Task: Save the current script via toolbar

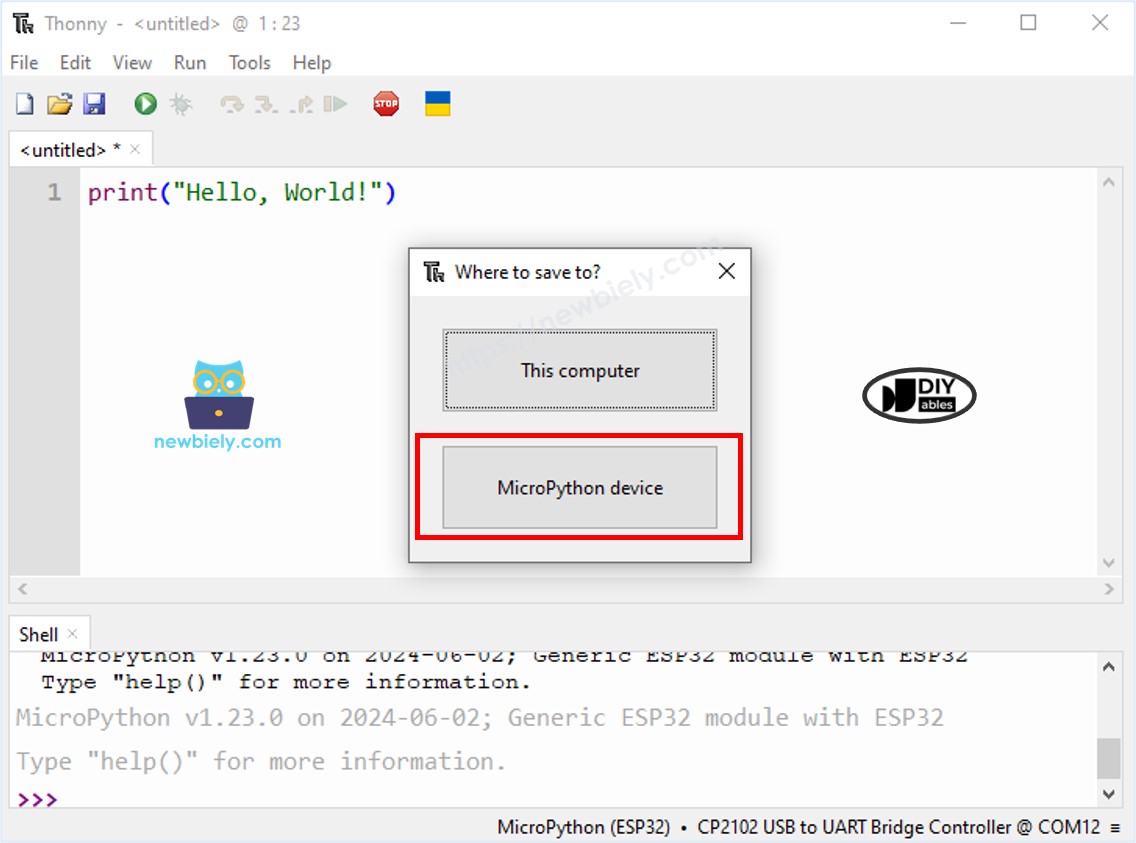Action: pos(93,104)
